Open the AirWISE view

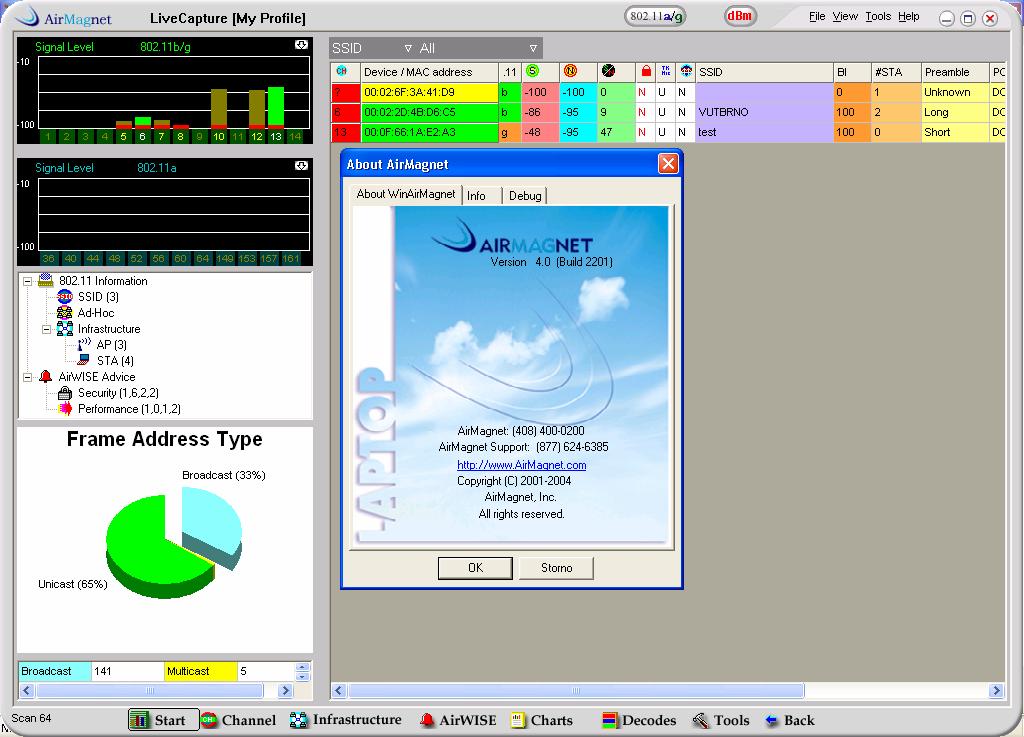coord(458,720)
